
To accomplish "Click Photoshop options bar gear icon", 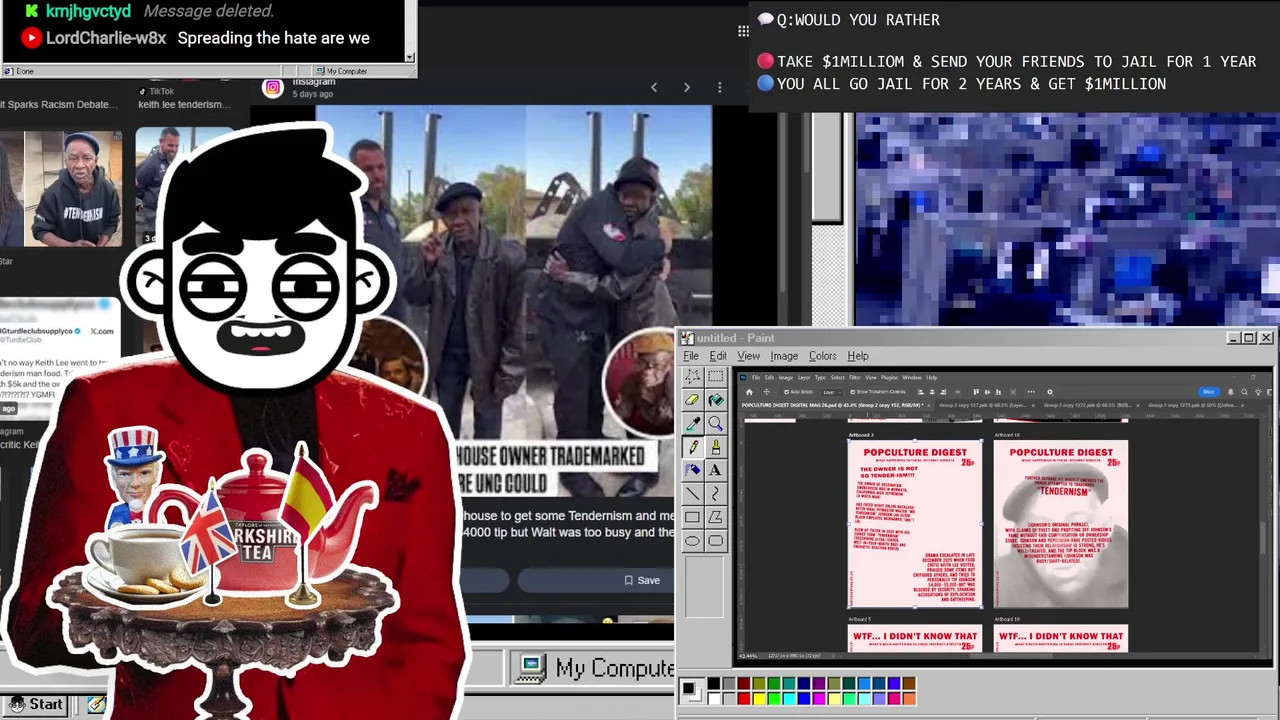I will click(1050, 392).
